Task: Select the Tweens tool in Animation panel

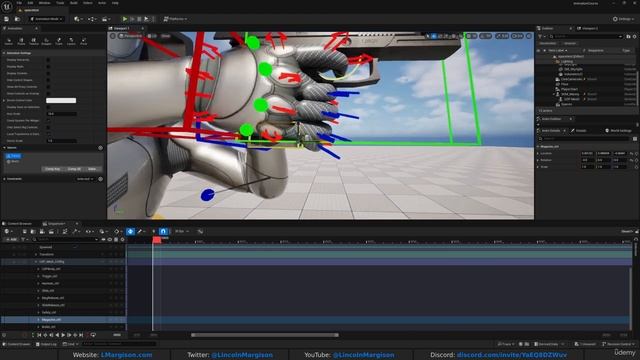Action: pyautogui.click(x=34, y=41)
